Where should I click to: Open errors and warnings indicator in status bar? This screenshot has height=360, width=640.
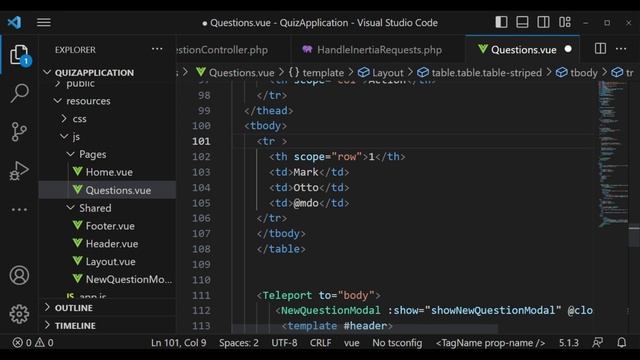(33, 342)
